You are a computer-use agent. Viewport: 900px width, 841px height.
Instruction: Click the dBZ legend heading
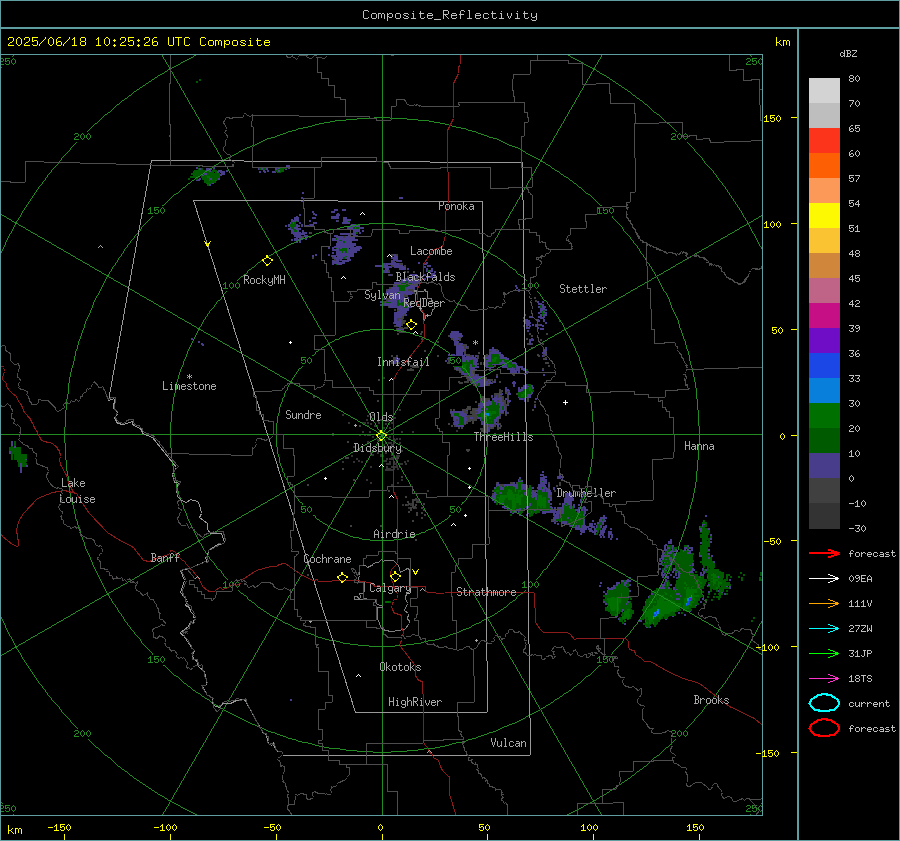(x=848, y=53)
